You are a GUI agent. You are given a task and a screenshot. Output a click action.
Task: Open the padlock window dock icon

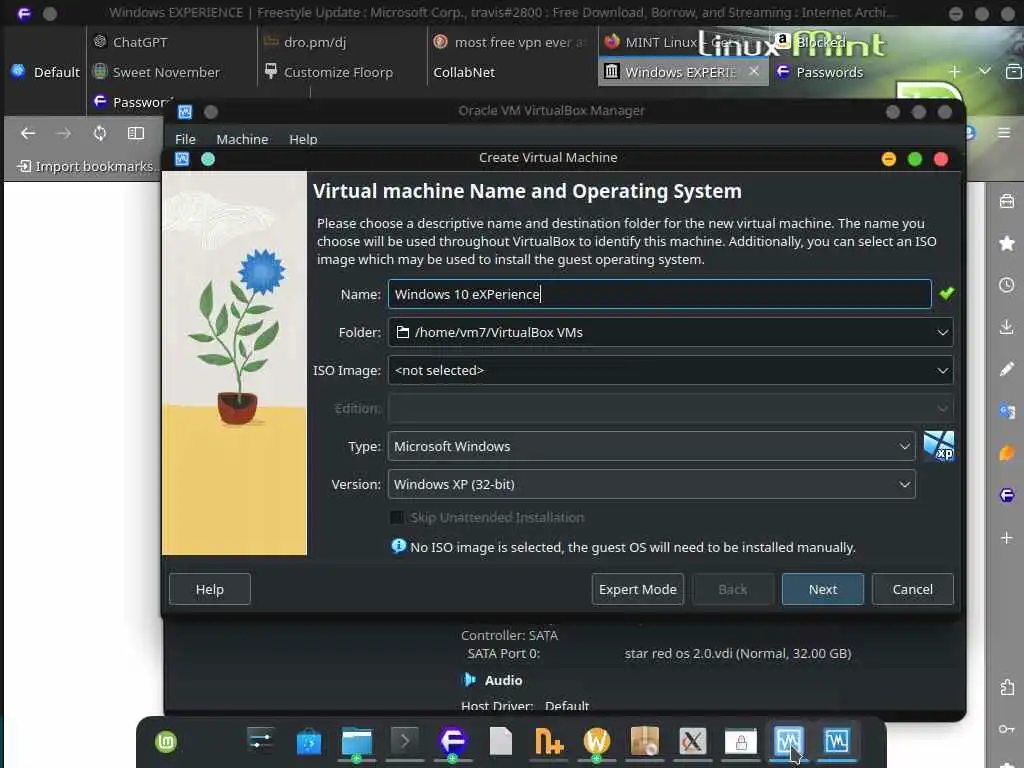click(741, 741)
